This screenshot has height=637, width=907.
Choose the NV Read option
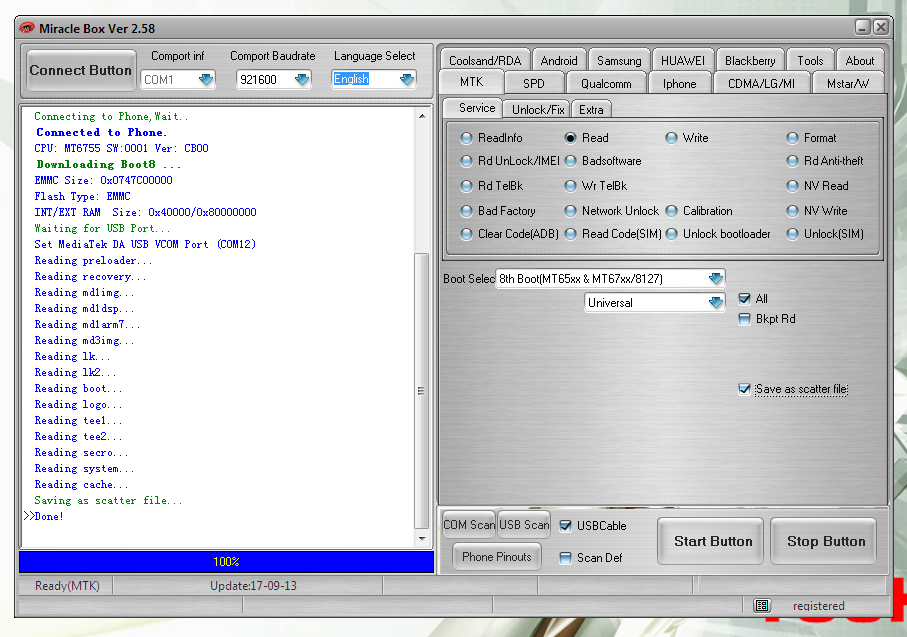817,186
